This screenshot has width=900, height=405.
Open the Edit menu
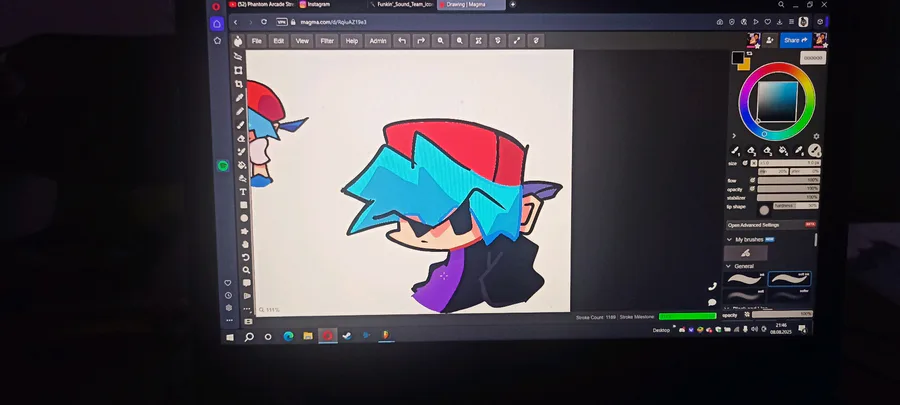278,41
